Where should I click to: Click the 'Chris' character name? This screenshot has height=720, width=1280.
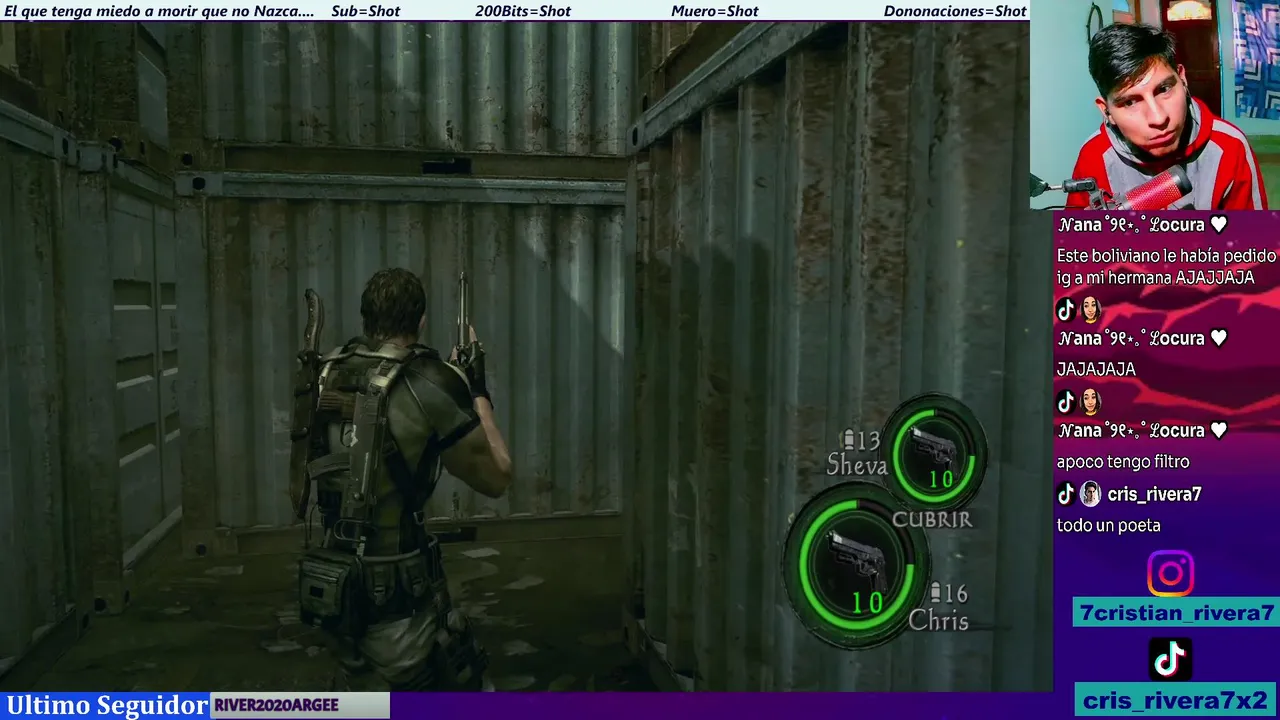click(938, 621)
